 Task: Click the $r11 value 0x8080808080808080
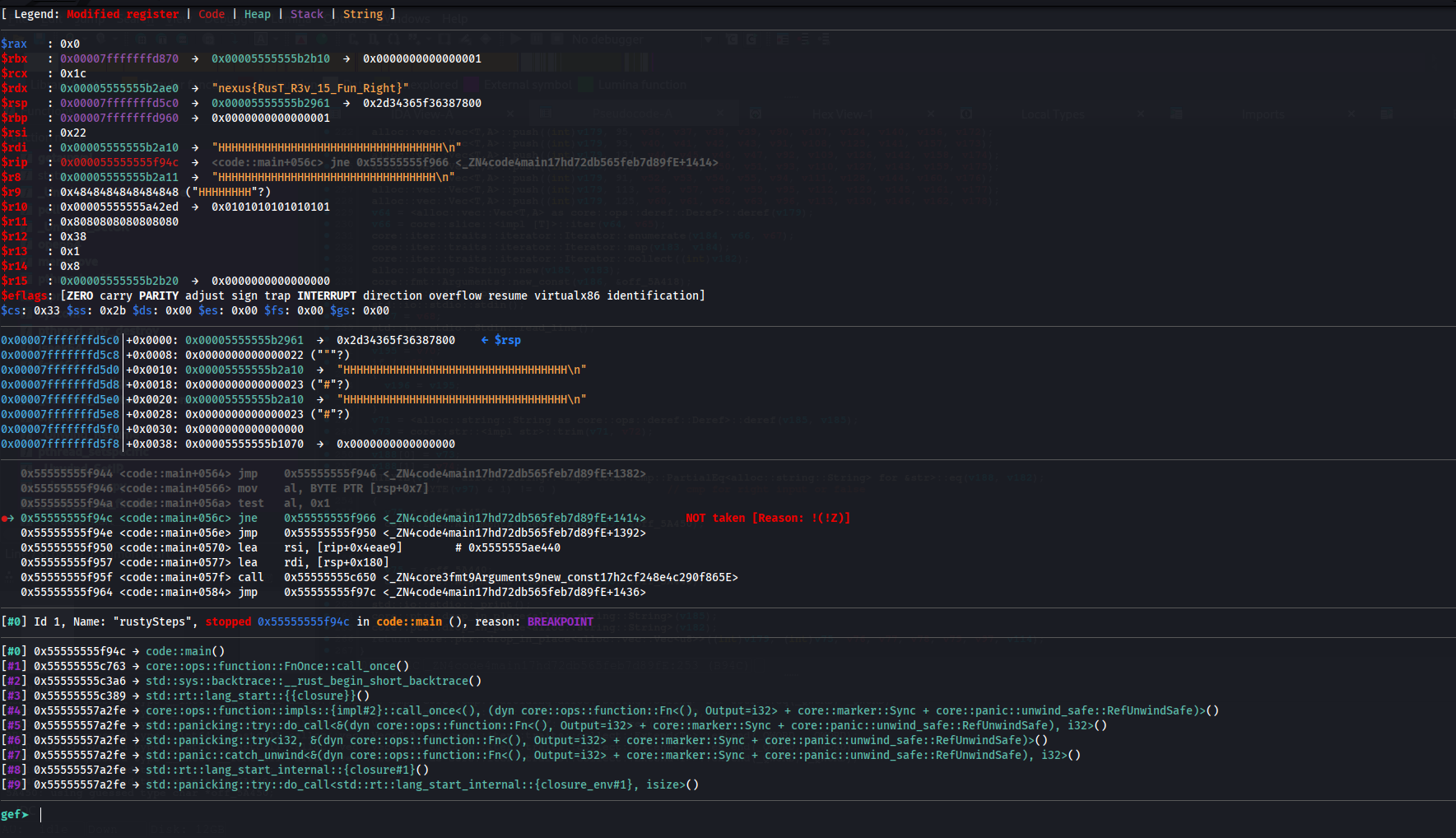coord(119,221)
